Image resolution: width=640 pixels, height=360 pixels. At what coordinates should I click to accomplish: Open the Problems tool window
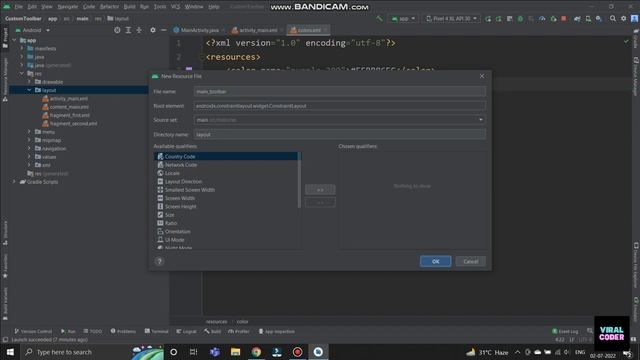pyautogui.click(x=123, y=331)
